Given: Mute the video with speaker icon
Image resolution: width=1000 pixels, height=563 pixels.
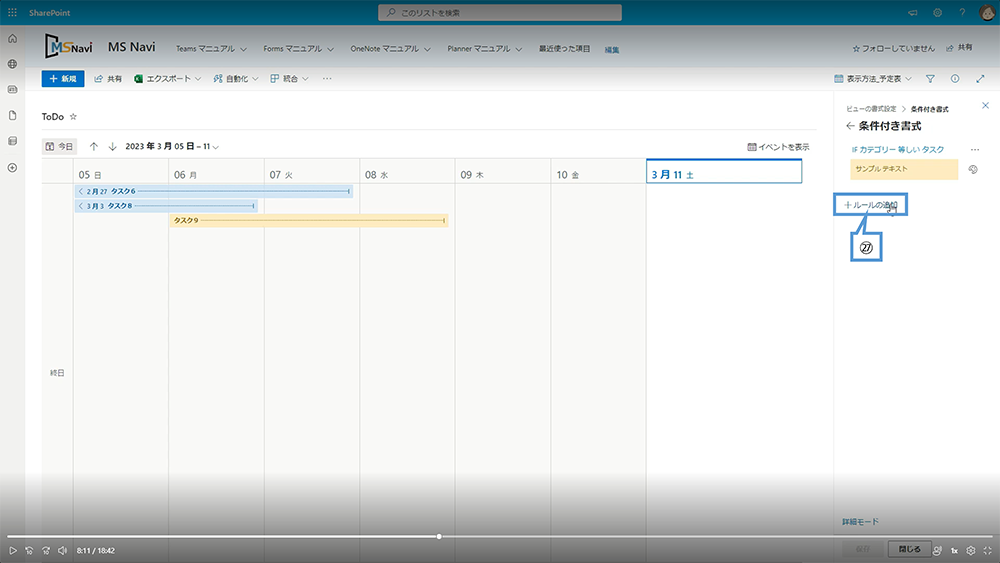Looking at the screenshot, I should (x=62, y=550).
